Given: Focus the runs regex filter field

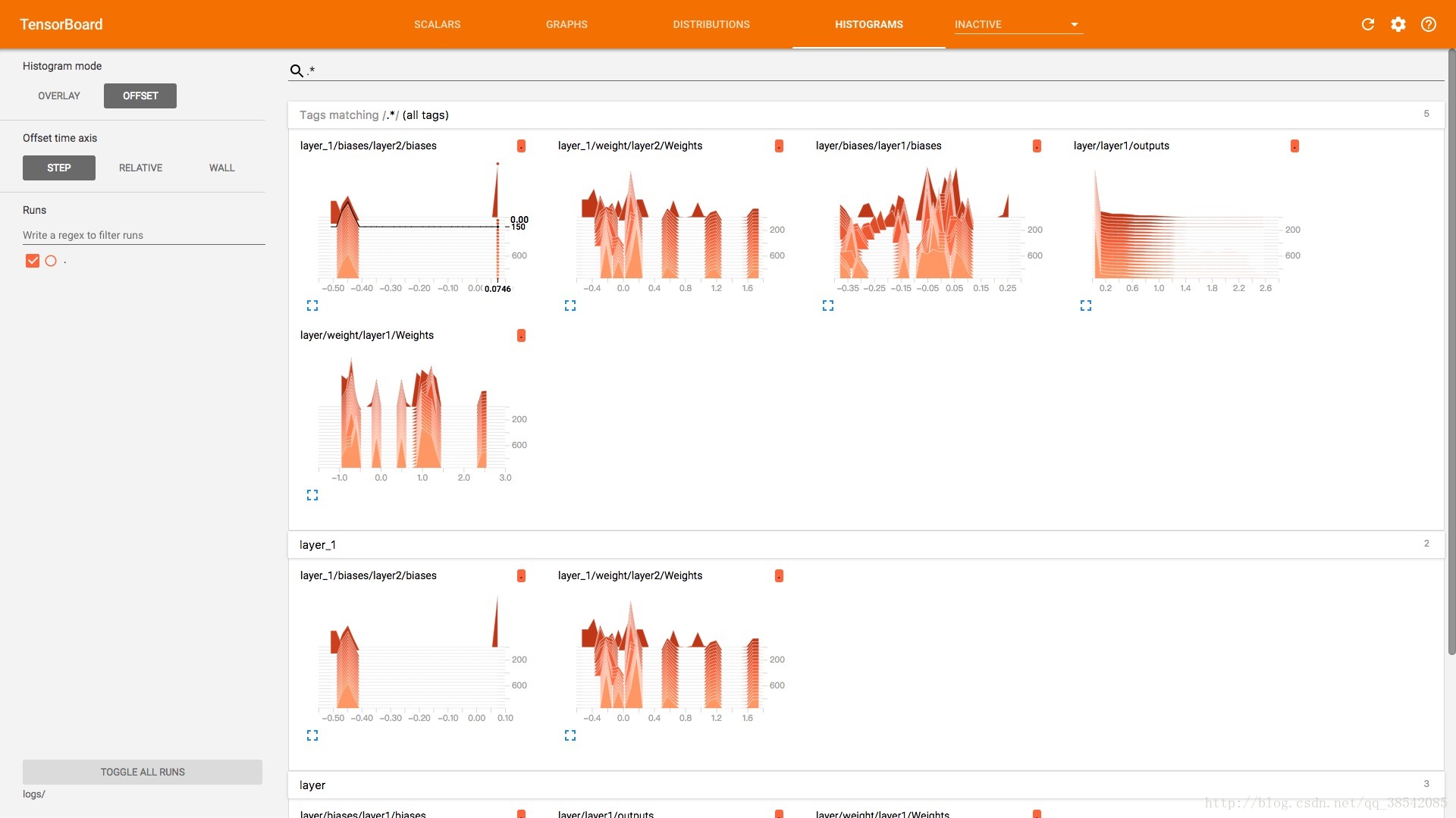Looking at the screenshot, I should coord(144,235).
